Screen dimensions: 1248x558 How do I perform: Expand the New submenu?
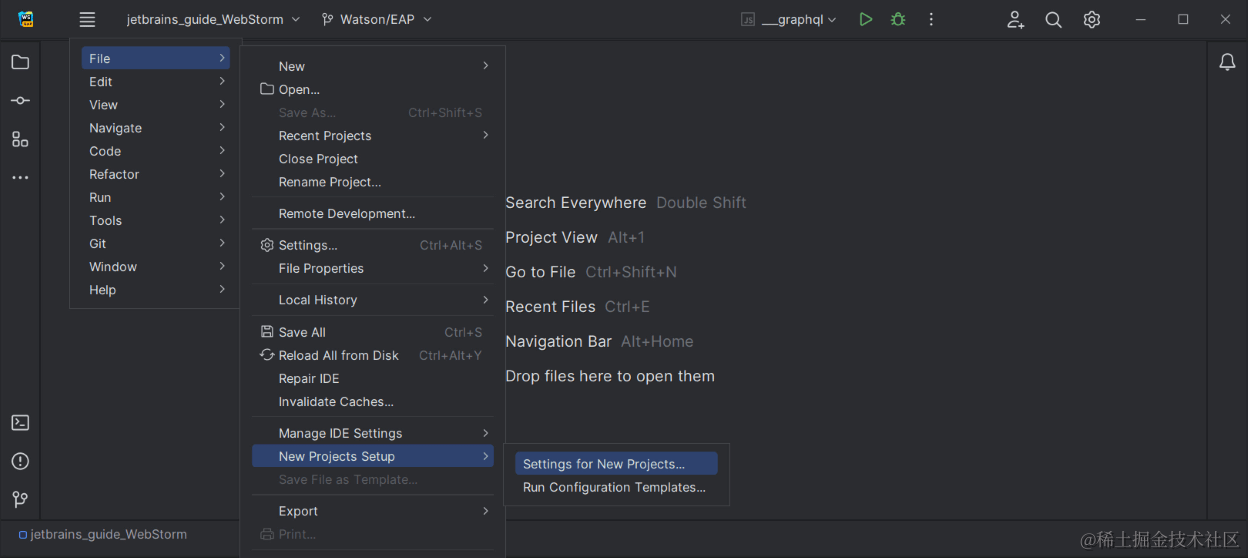[x=373, y=66]
